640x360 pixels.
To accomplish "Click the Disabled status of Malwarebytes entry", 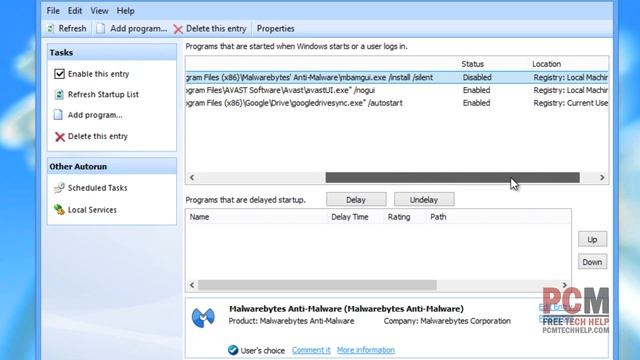I will click(x=477, y=78).
